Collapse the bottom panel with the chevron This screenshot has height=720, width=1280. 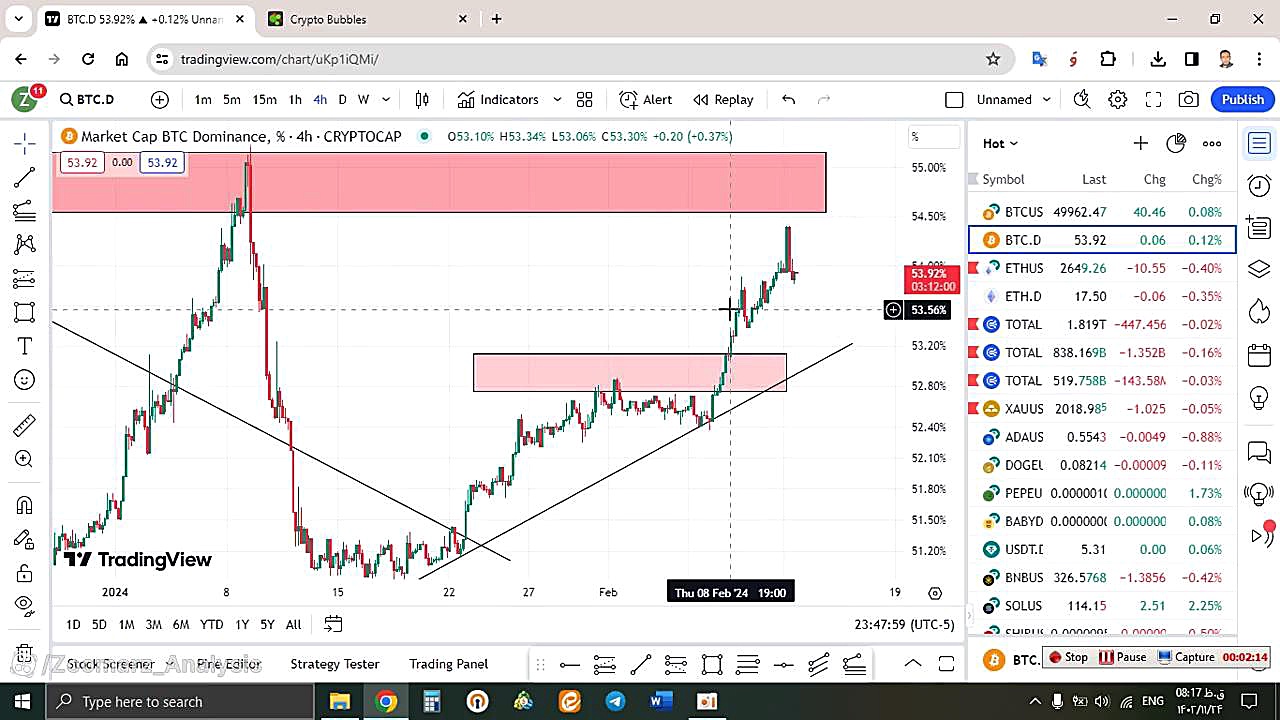(x=912, y=663)
